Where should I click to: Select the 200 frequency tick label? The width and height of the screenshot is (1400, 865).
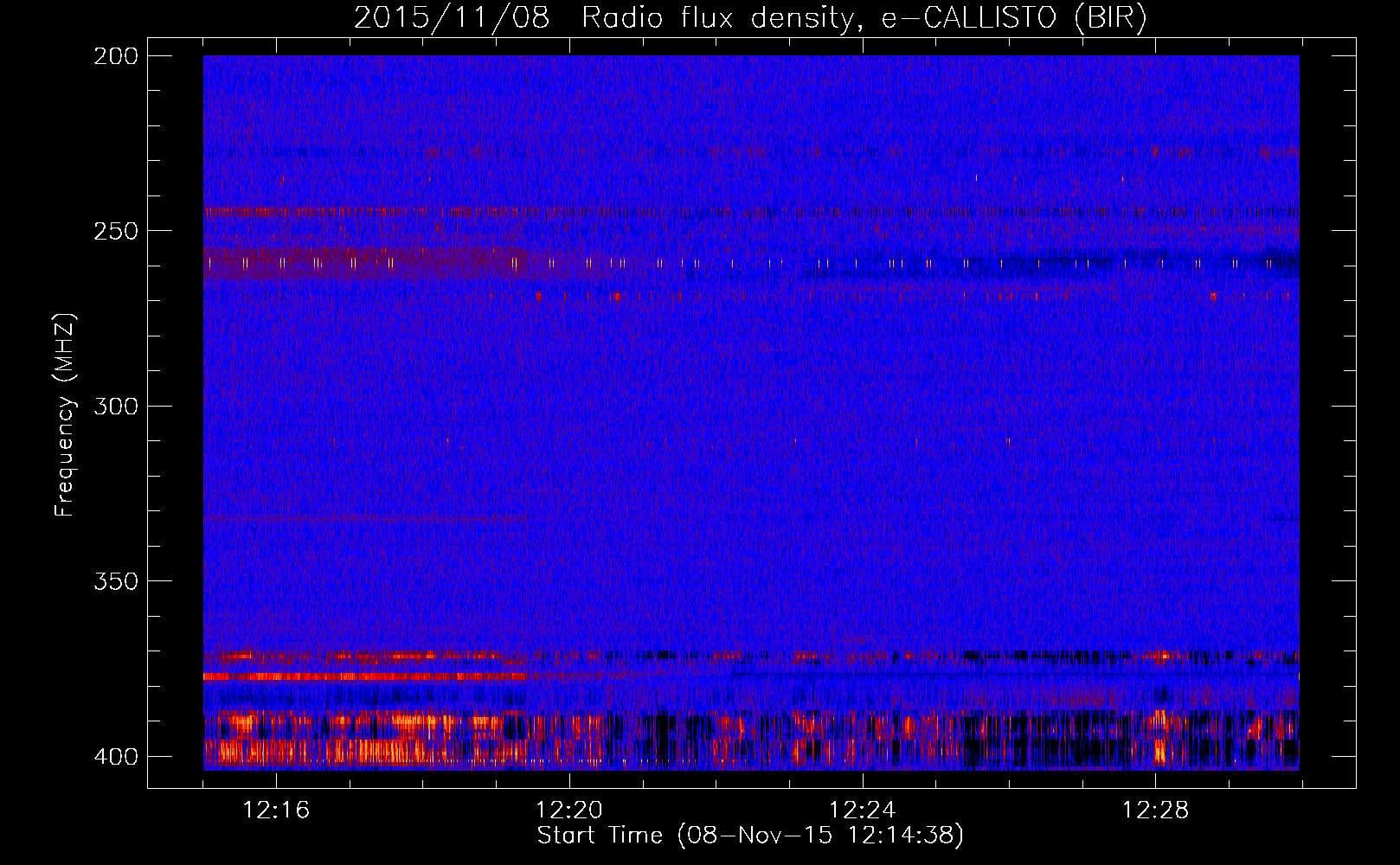click(x=115, y=56)
